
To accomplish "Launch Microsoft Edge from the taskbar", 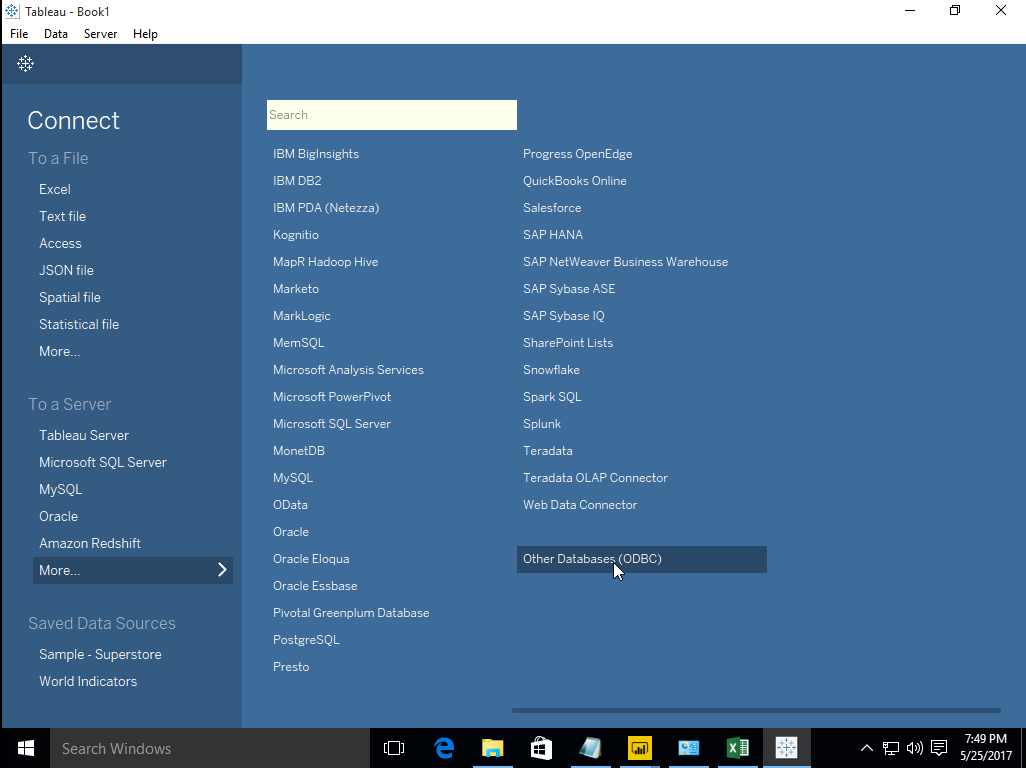I will [444, 748].
